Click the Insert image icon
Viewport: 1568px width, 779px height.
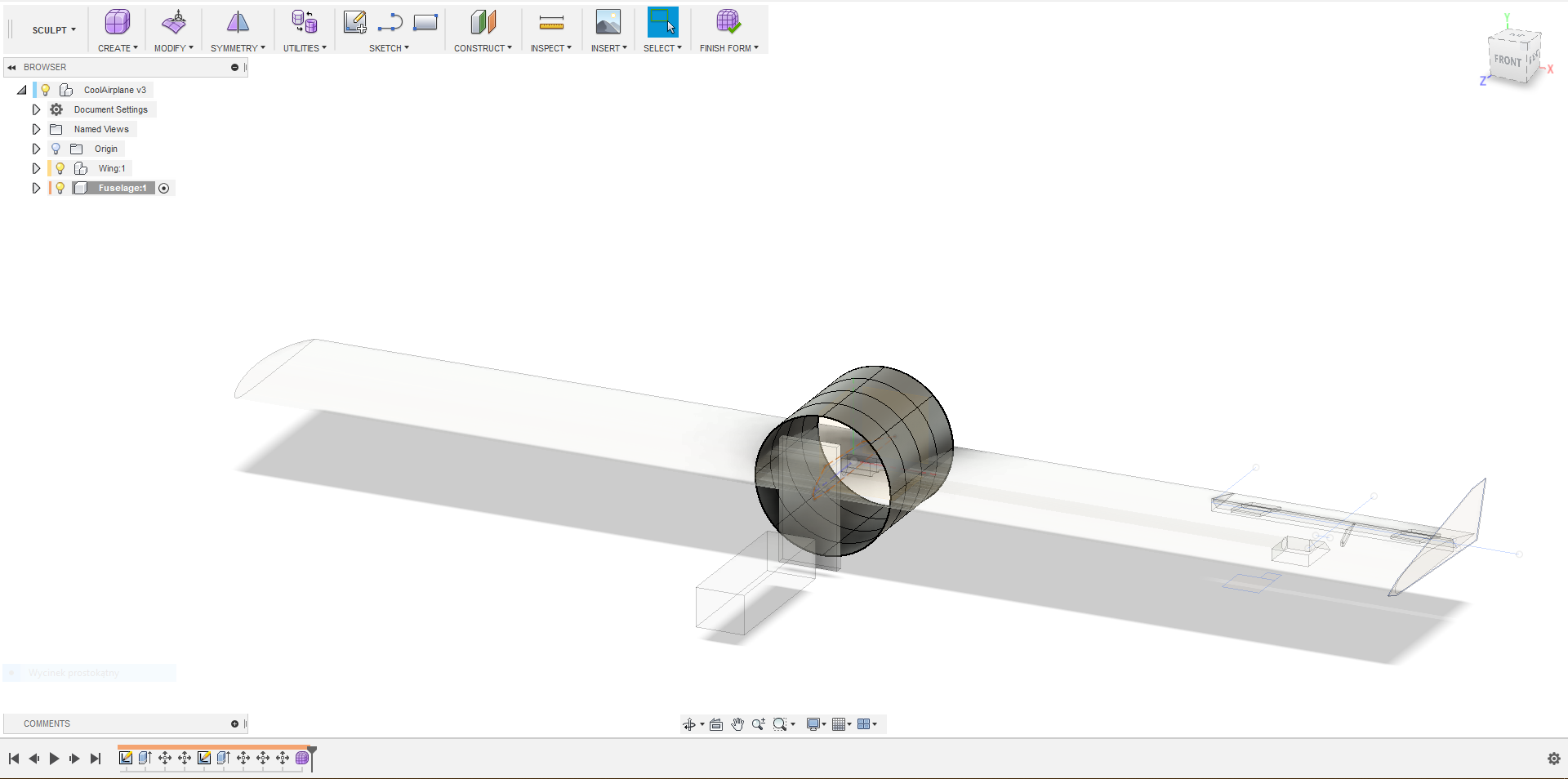point(608,22)
